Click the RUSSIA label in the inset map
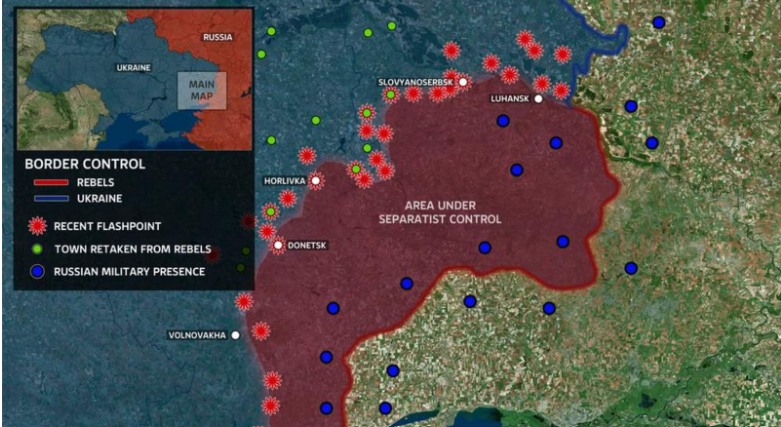Image resolution: width=781 pixels, height=427 pixels. 217,37
